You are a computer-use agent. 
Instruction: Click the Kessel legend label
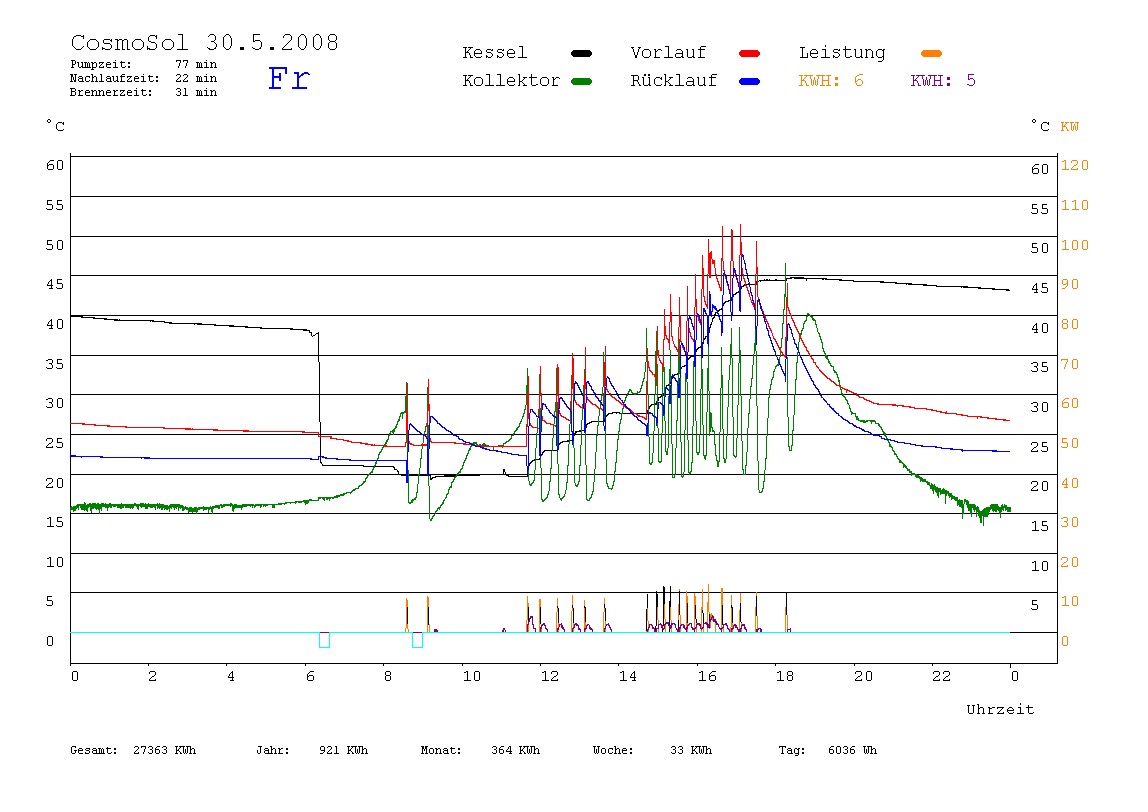coord(494,53)
